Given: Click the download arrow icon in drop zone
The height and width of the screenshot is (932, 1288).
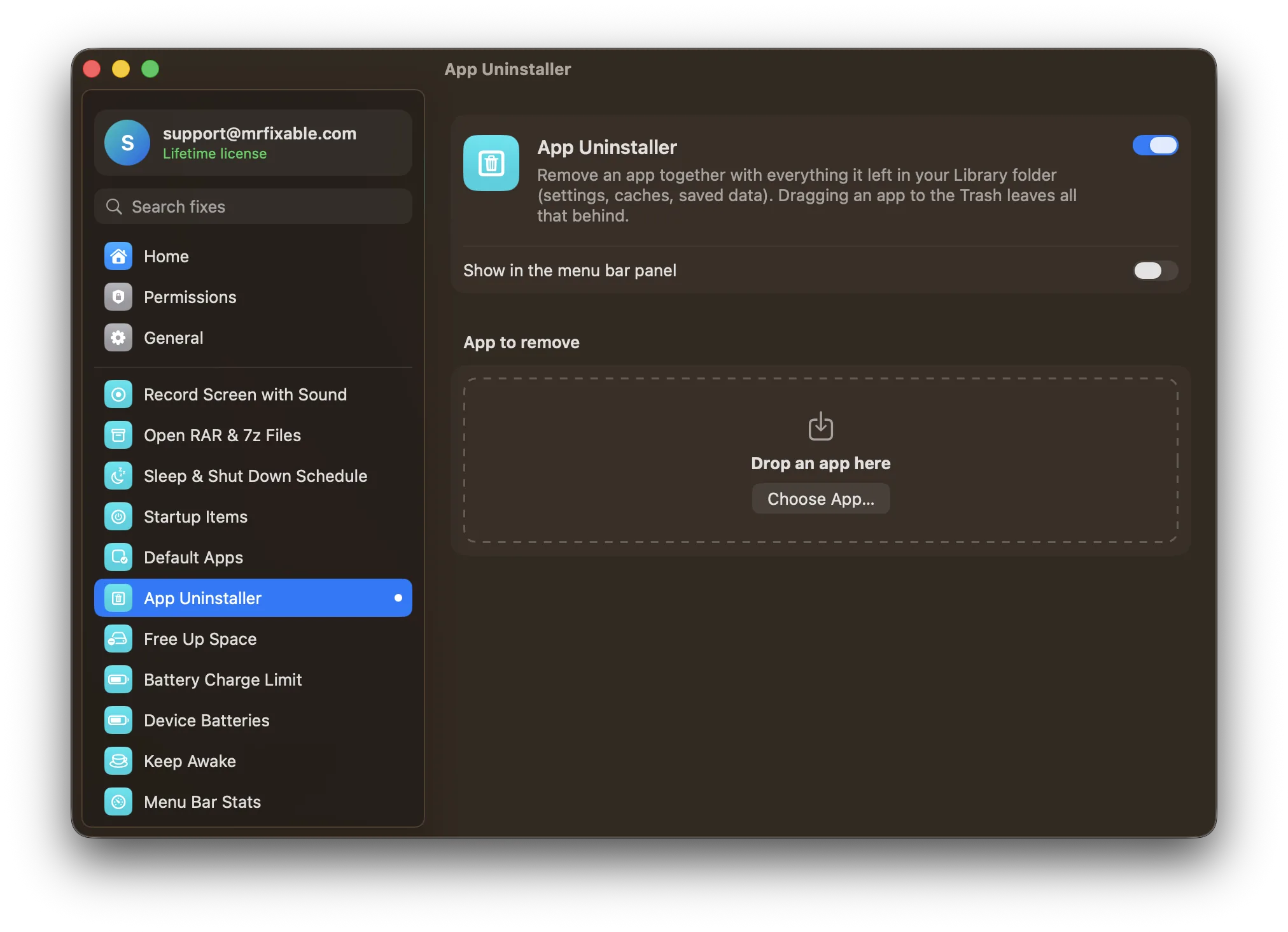Looking at the screenshot, I should coord(821,427).
